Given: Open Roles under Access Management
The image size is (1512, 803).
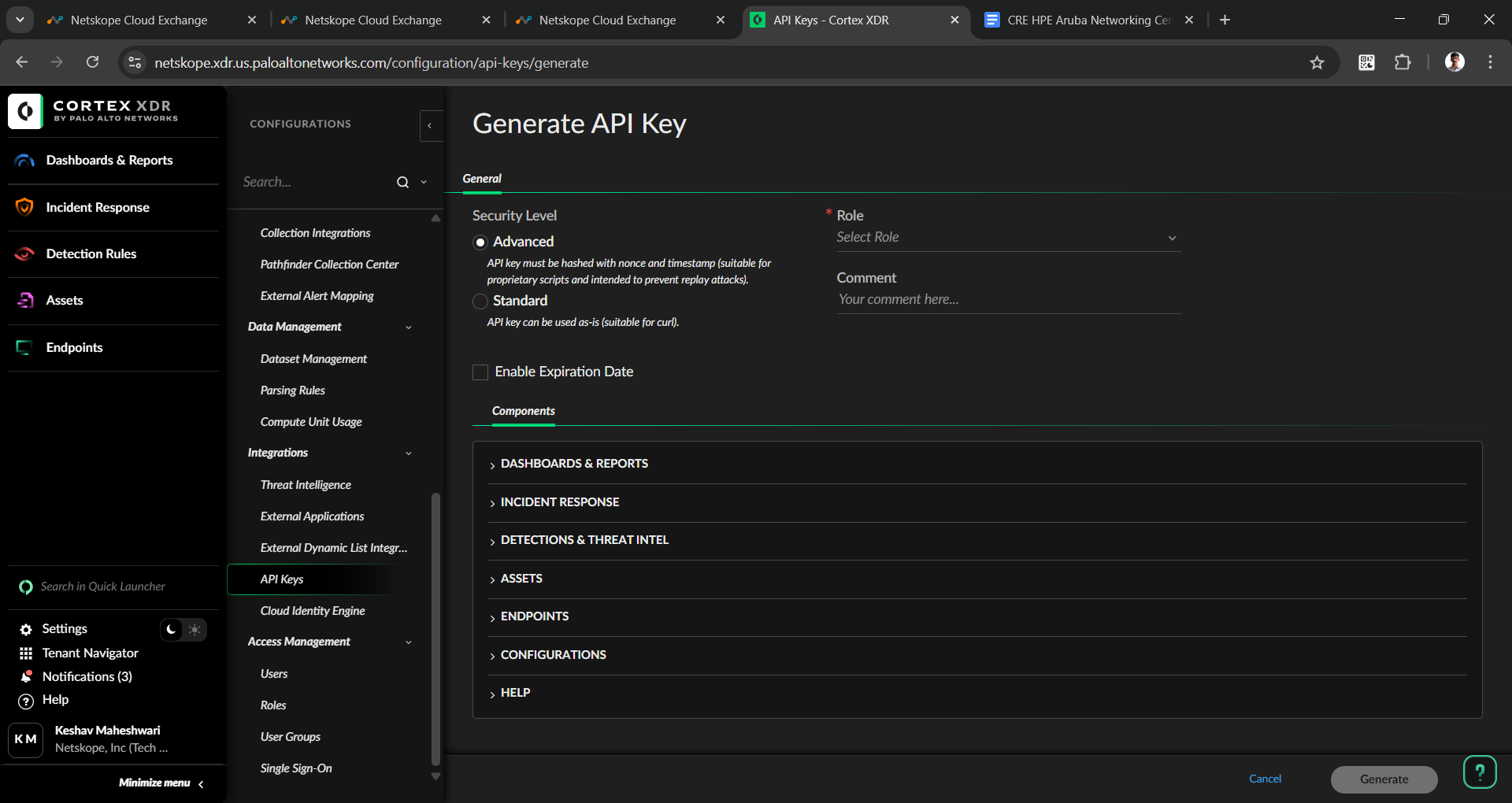Looking at the screenshot, I should pyautogui.click(x=273, y=705).
